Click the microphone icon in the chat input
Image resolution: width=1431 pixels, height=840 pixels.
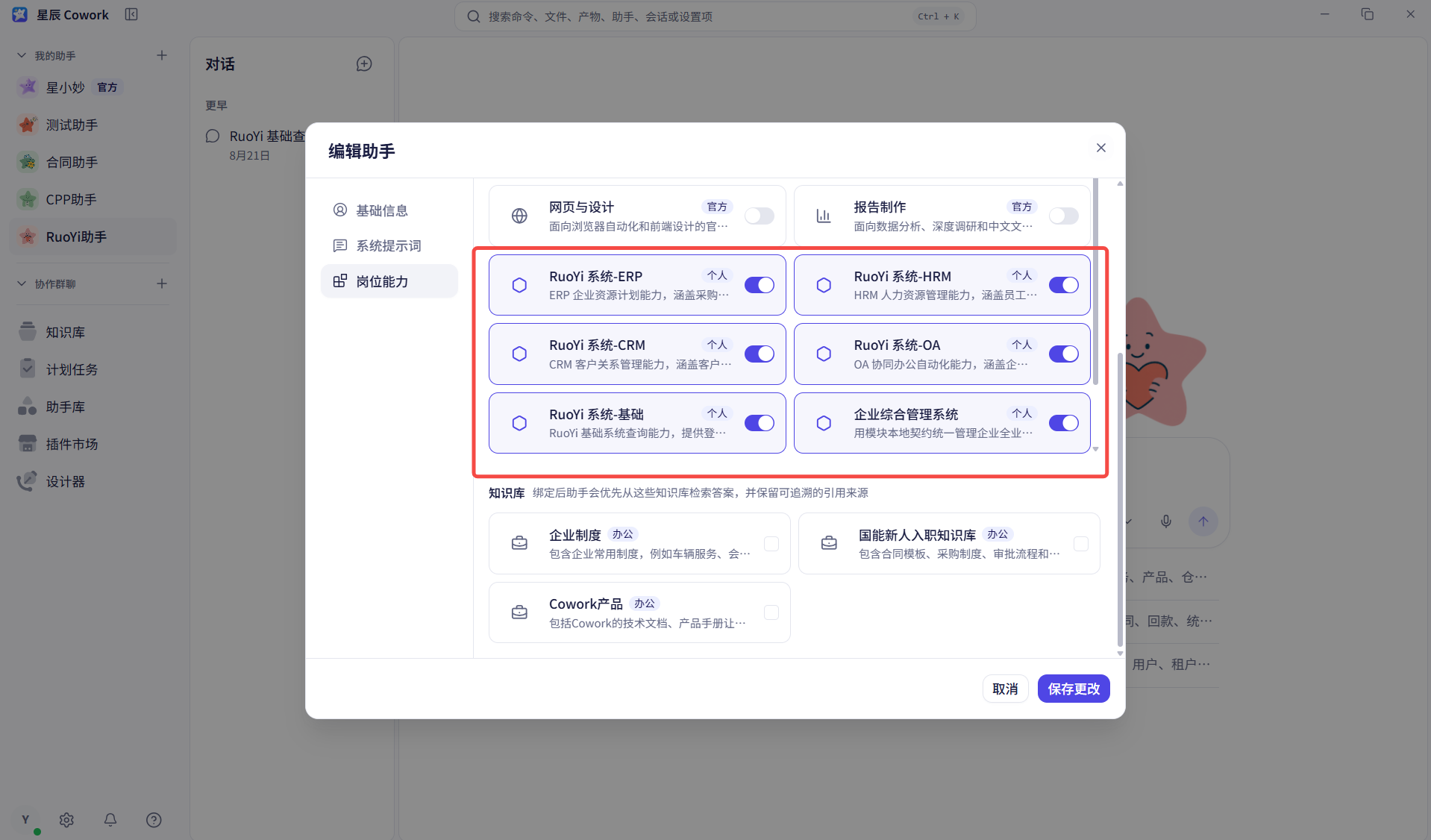pos(1166,521)
